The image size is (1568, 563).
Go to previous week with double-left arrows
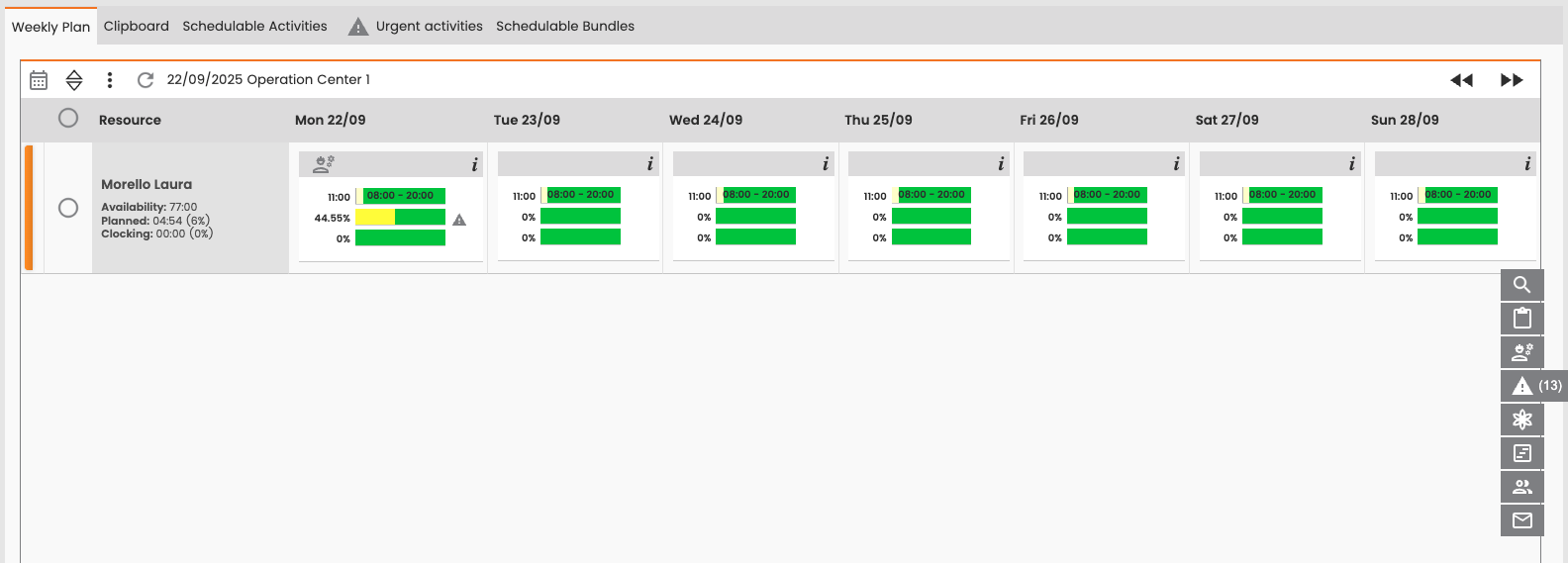click(x=1461, y=80)
